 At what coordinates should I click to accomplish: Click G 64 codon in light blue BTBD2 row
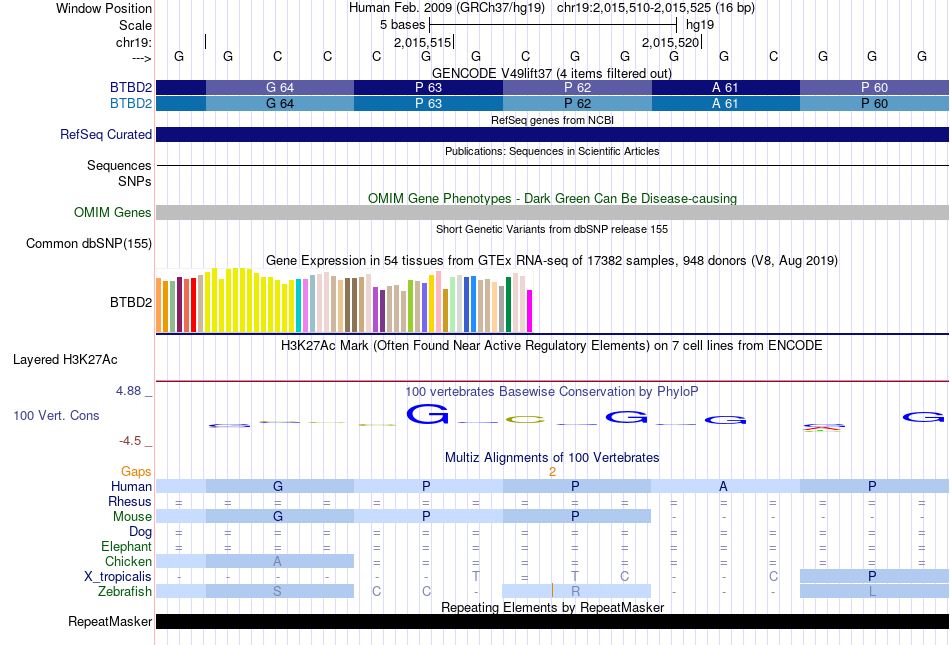pyautogui.click(x=280, y=104)
